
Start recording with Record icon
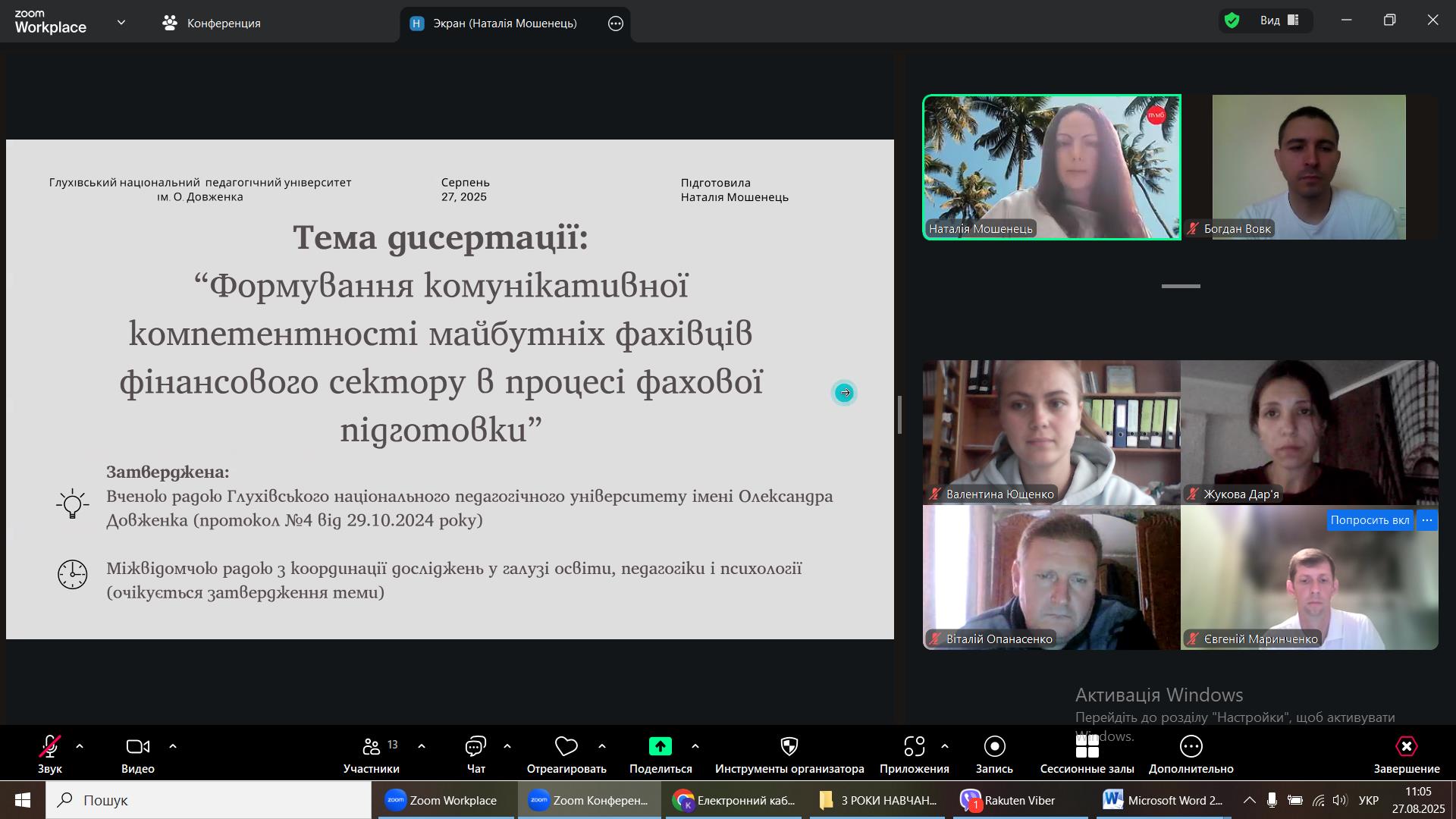tap(994, 747)
